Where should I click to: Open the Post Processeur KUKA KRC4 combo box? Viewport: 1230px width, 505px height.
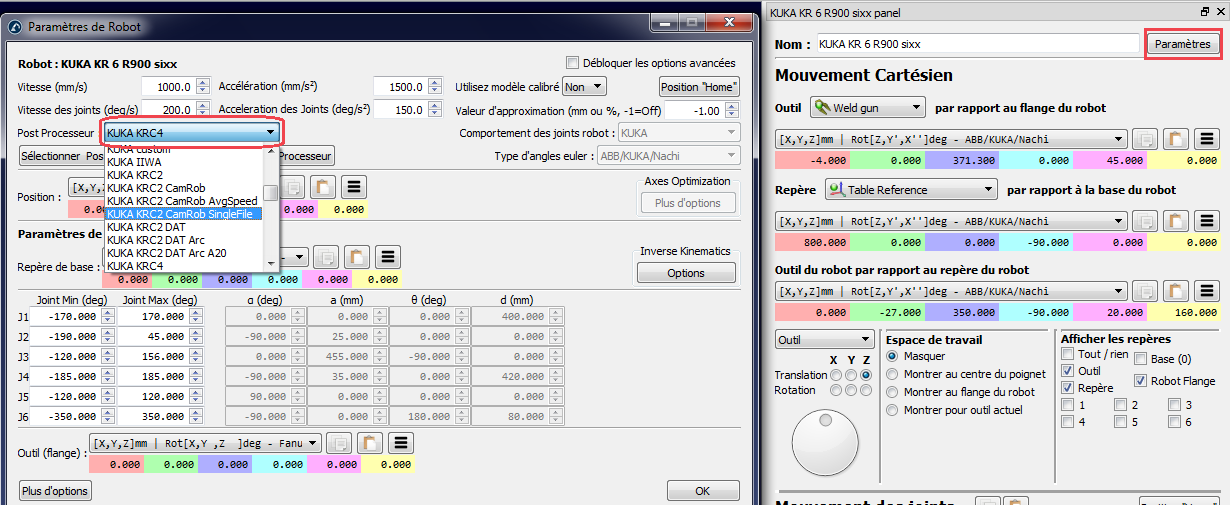point(191,132)
